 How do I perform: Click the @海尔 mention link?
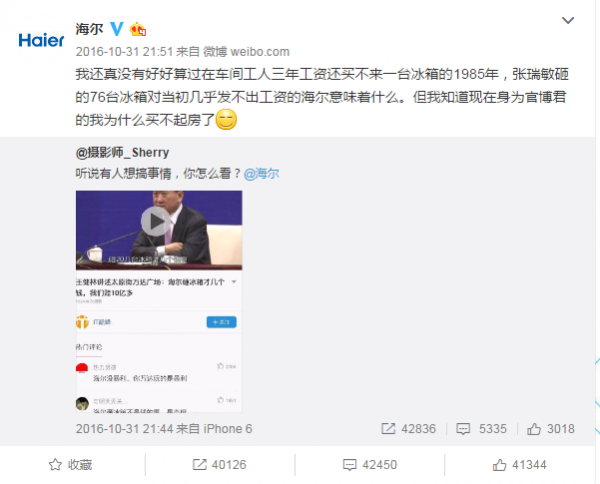pyautogui.click(x=261, y=174)
